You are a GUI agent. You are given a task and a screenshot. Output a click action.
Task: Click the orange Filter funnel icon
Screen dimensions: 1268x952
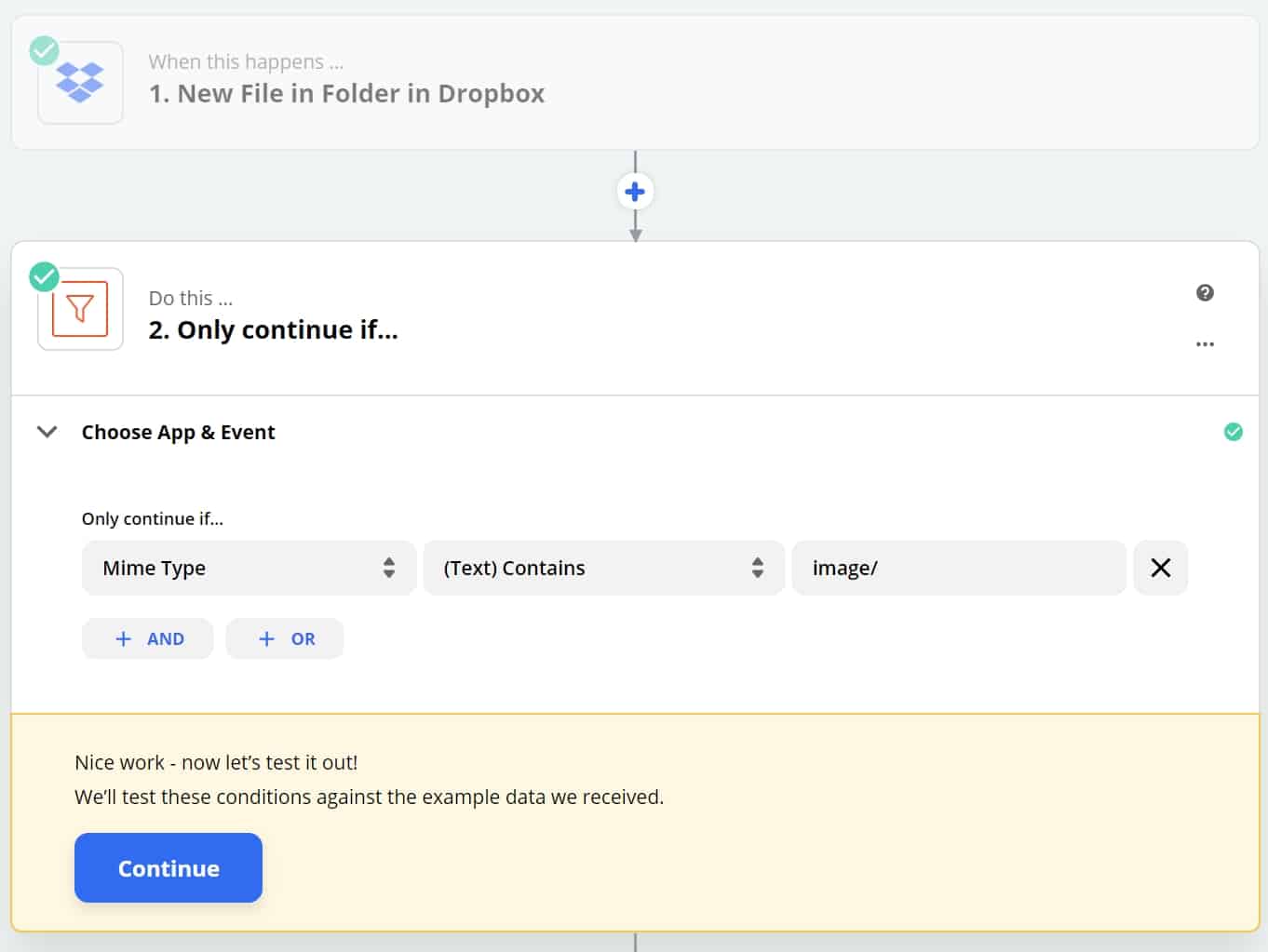(80, 309)
